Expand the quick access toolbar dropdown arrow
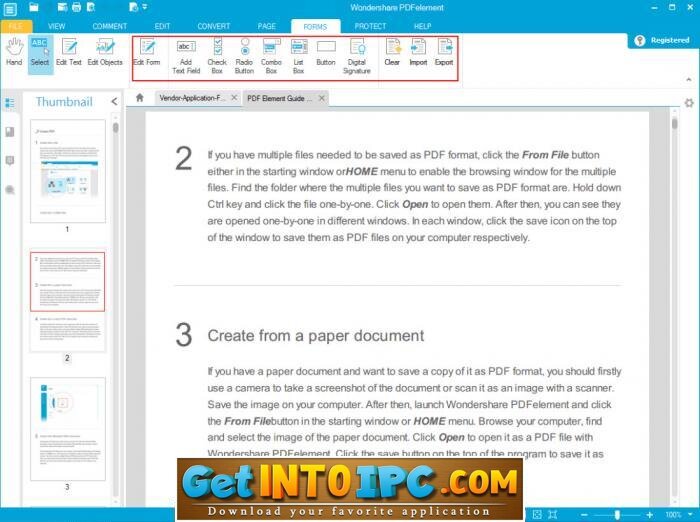700x522 pixels. [x=145, y=7]
